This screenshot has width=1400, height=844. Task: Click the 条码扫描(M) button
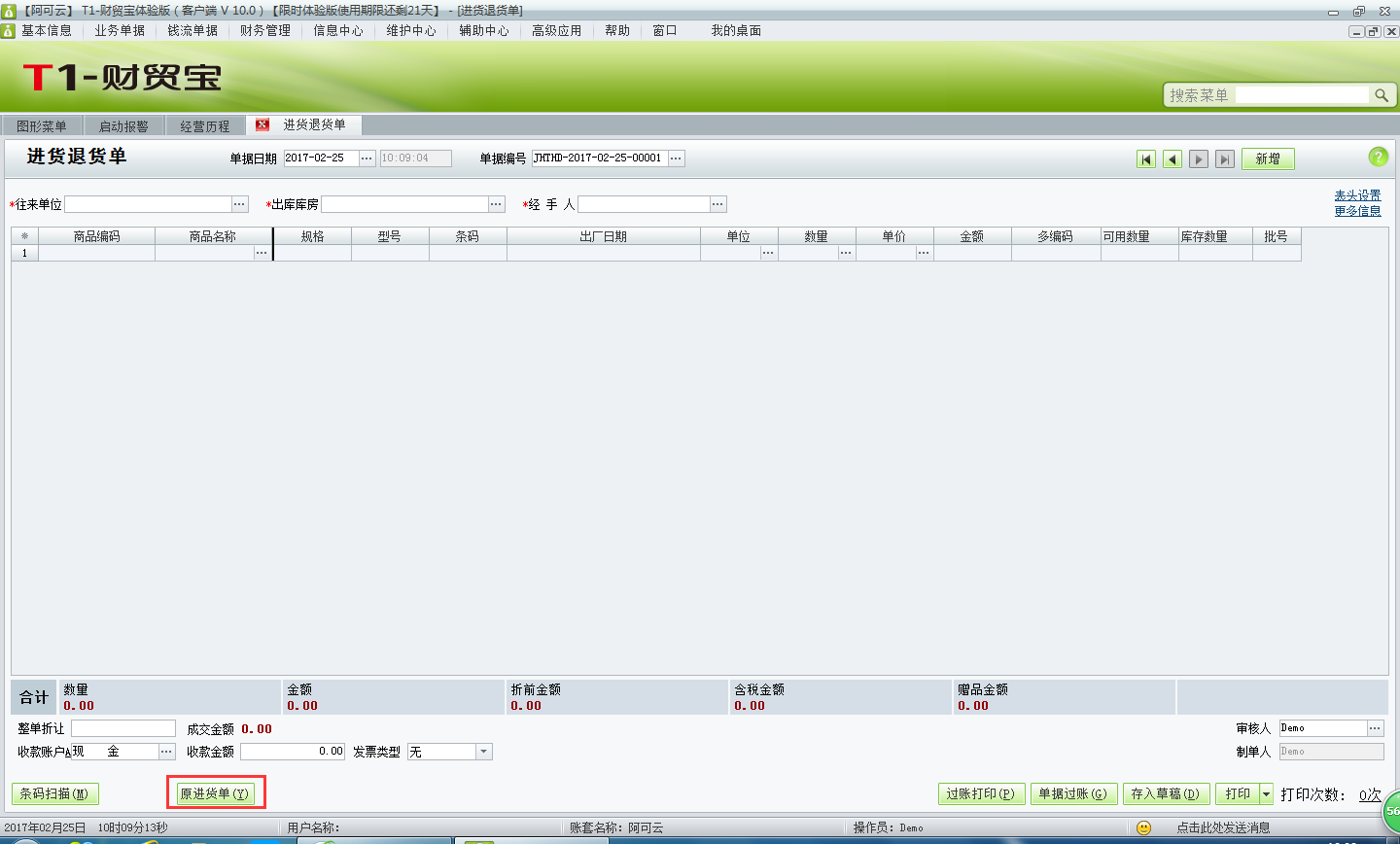coord(54,794)
